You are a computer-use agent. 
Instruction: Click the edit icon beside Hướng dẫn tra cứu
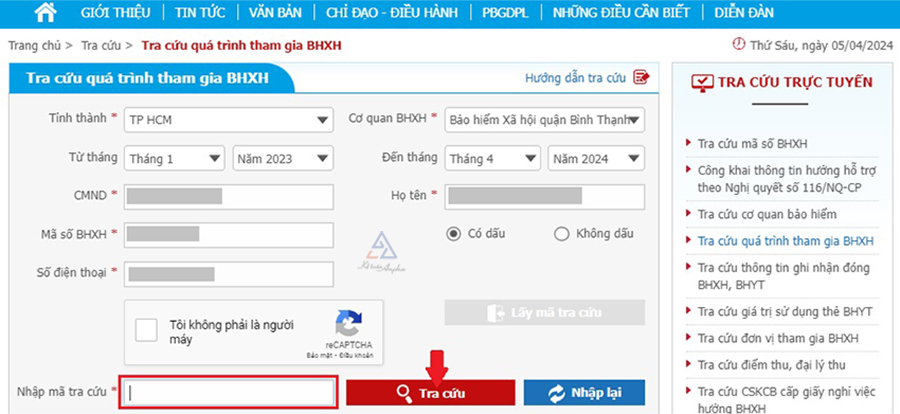(x=641, y=77)
